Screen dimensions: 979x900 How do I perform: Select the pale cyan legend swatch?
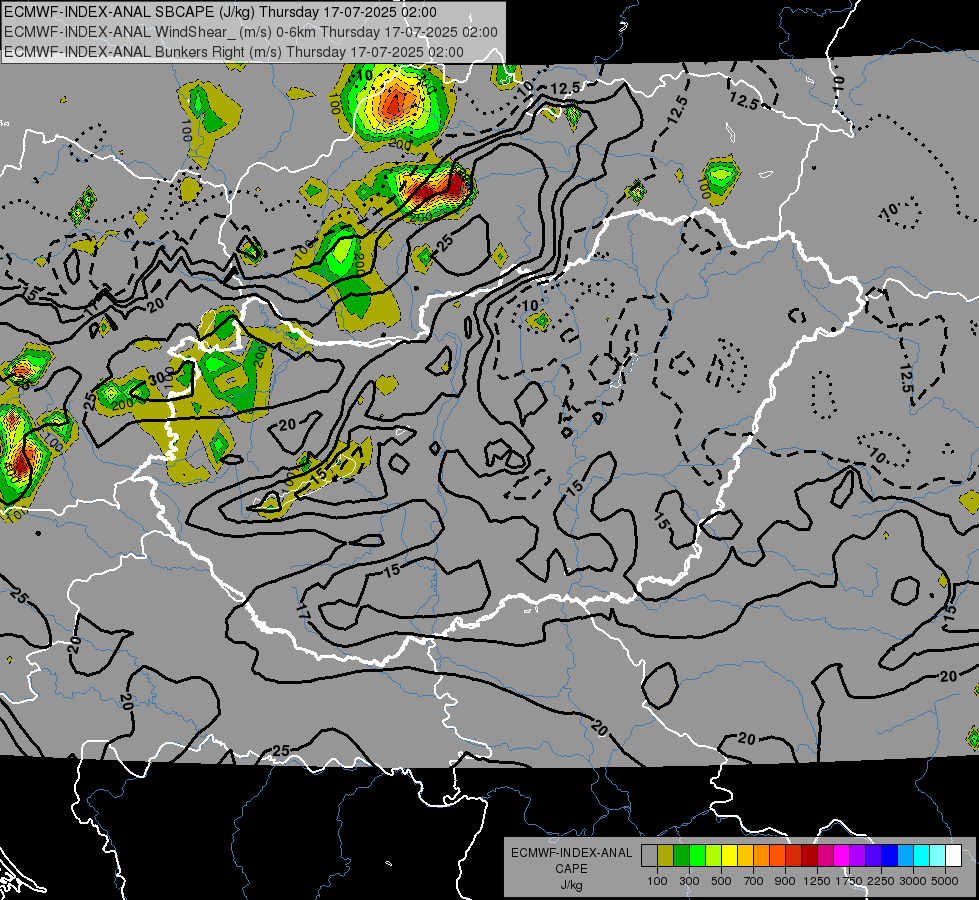tap(938, 856)
